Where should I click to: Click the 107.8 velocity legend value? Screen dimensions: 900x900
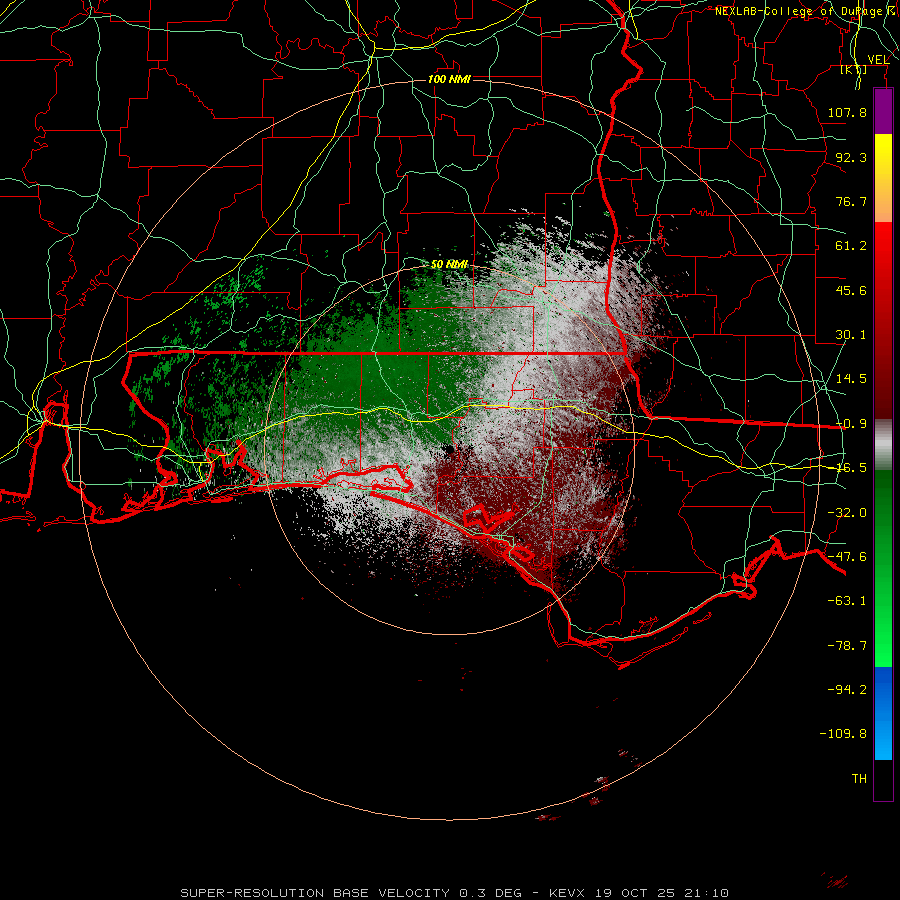[847, 112]
